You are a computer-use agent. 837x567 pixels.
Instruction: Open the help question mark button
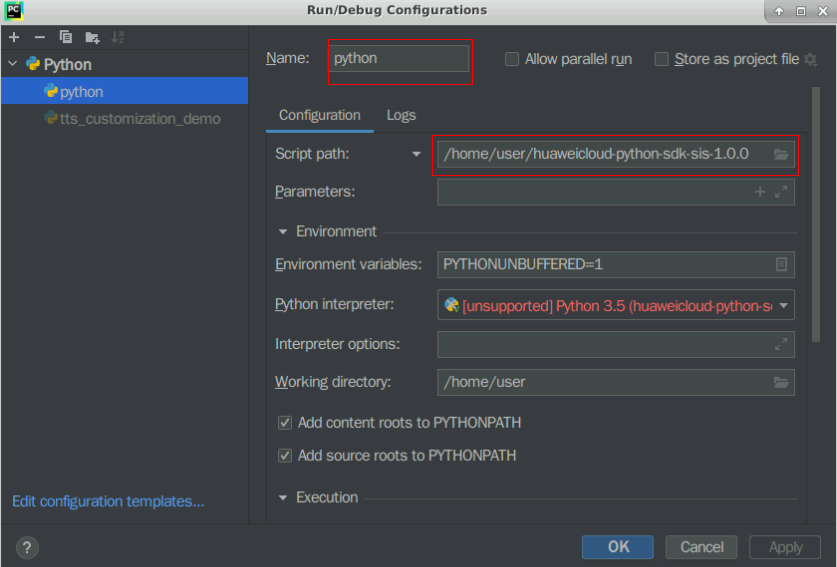pos(27,547)
